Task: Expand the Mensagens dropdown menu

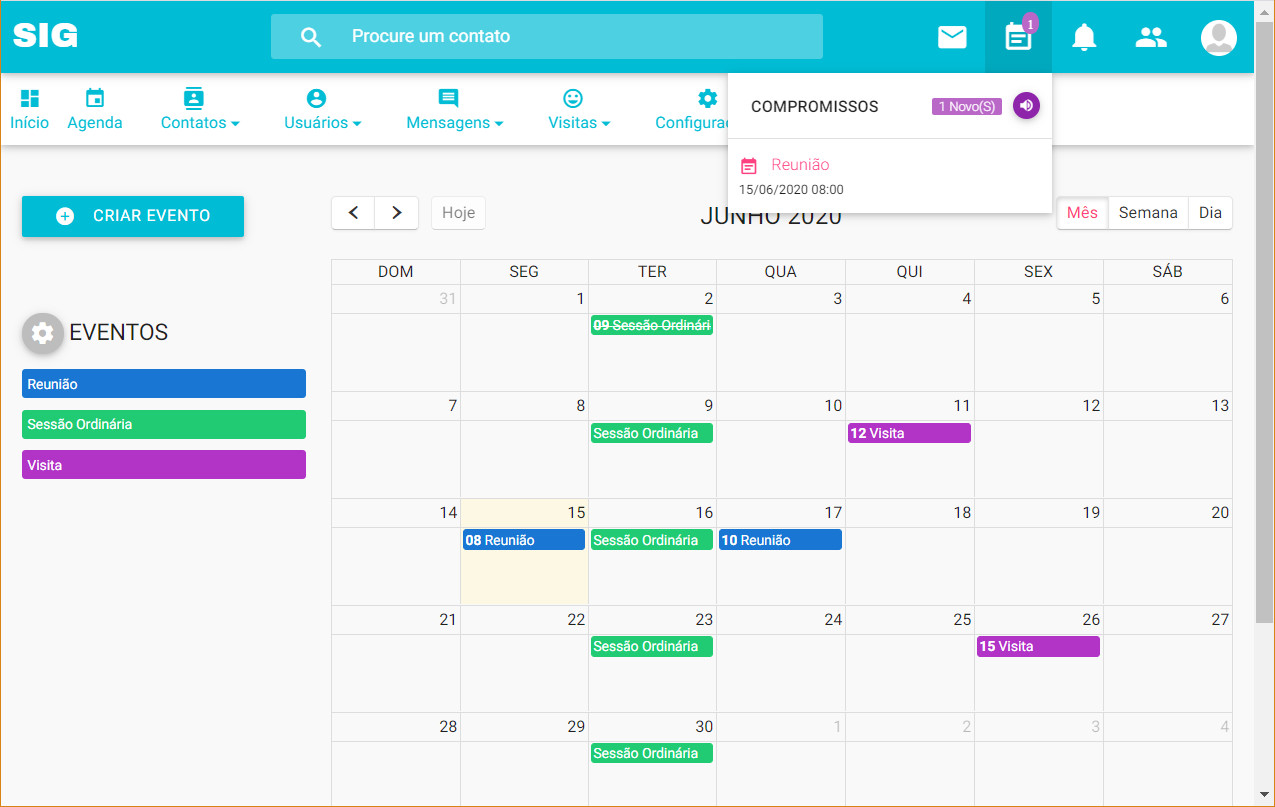Action: [454, 109]
